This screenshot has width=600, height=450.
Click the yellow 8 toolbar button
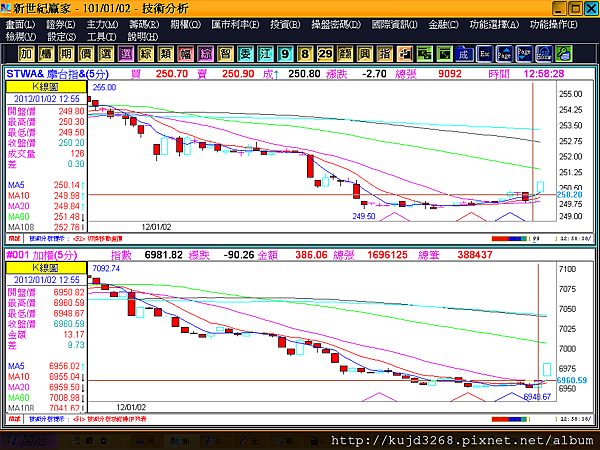point(305,54)
